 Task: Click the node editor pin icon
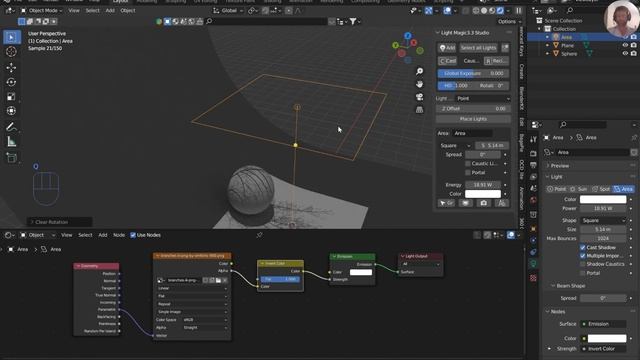click(259, 235)
